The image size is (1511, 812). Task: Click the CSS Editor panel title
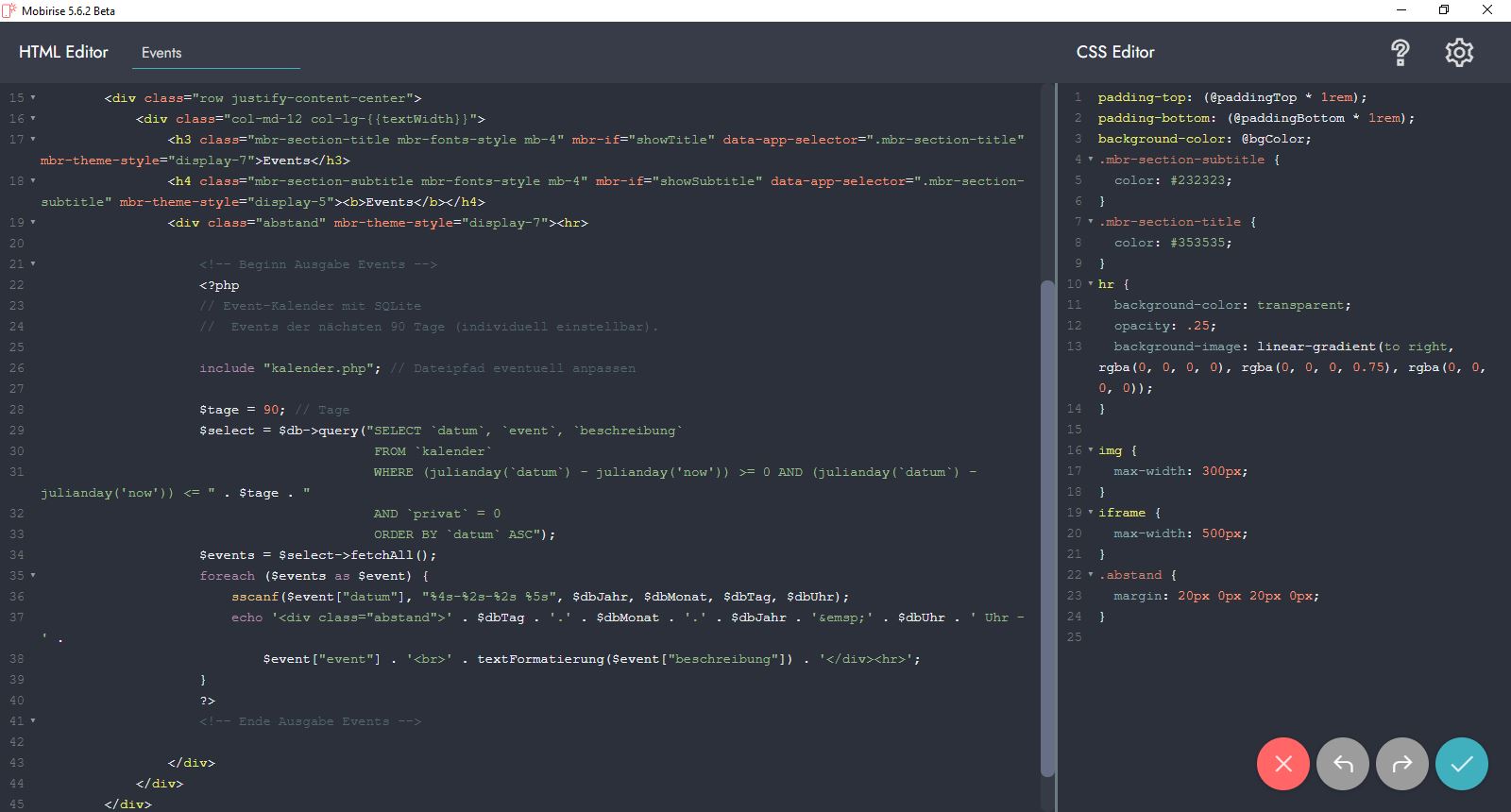point(1115,53)
